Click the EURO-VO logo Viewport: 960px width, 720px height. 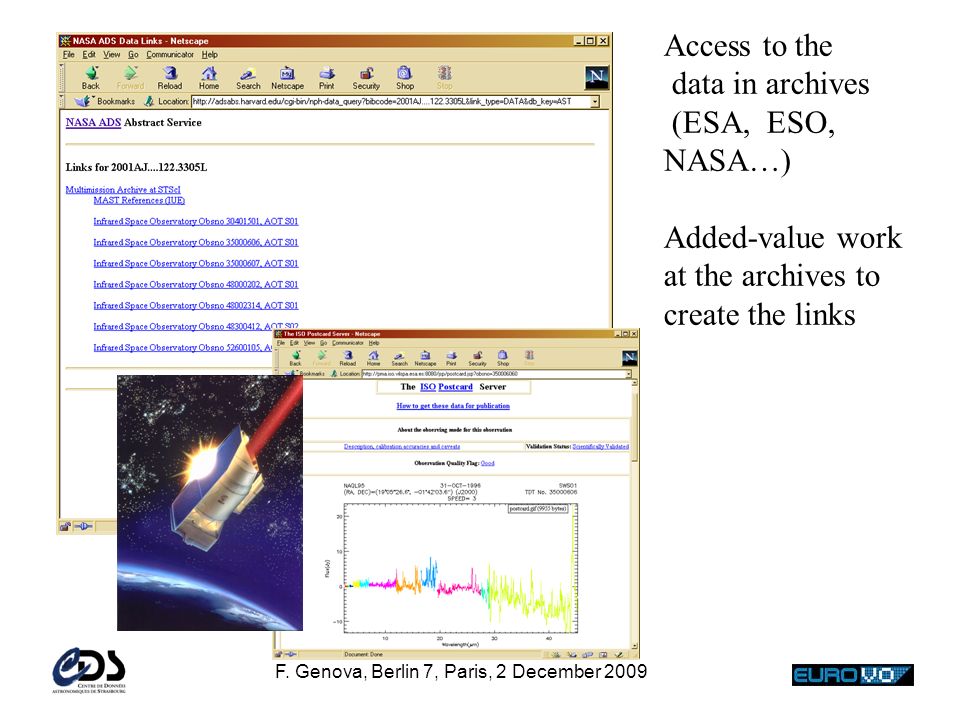[852, 675]
